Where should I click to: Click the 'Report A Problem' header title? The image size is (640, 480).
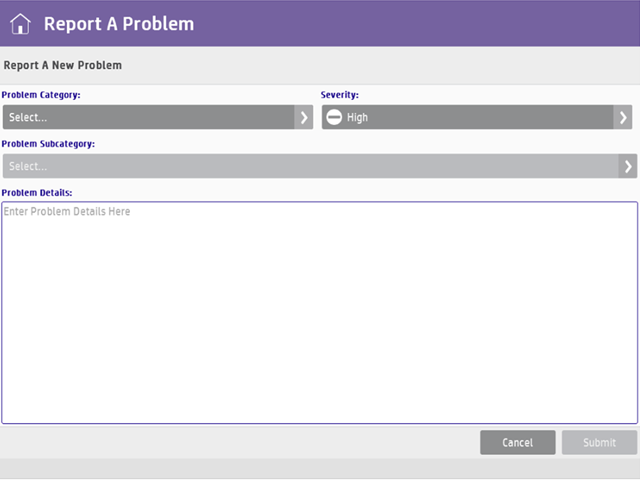119,23
